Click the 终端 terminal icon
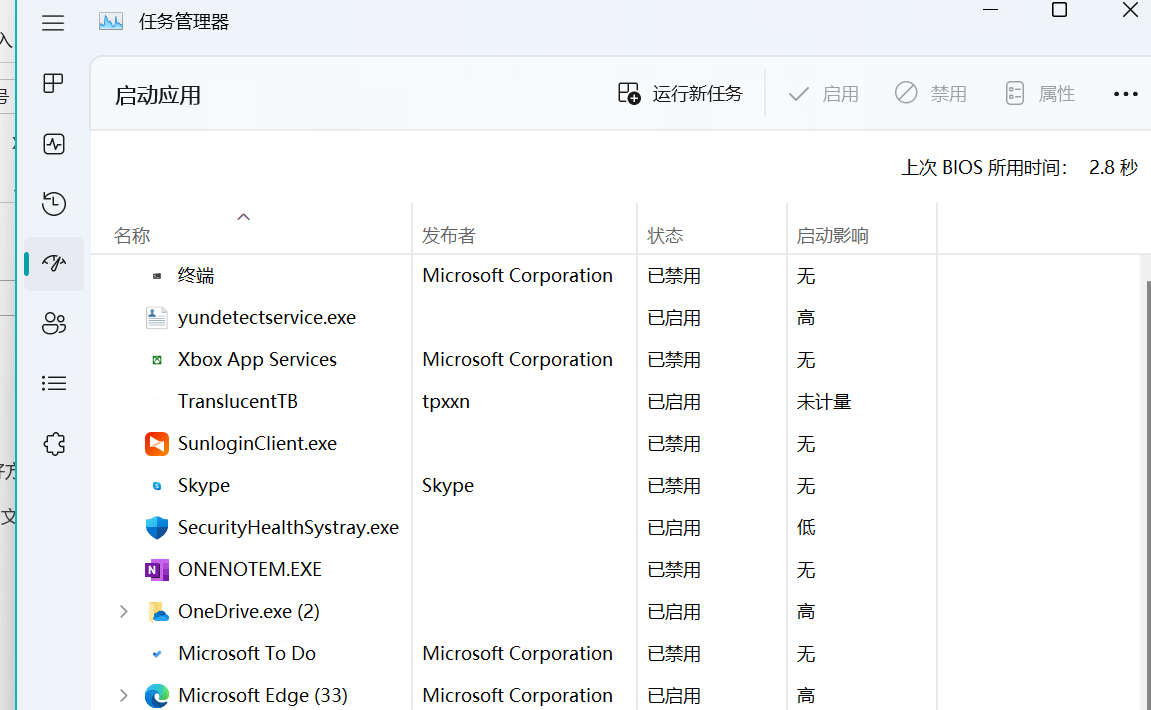The height and width of the screenshot is (710, 1151). [156, 276]
